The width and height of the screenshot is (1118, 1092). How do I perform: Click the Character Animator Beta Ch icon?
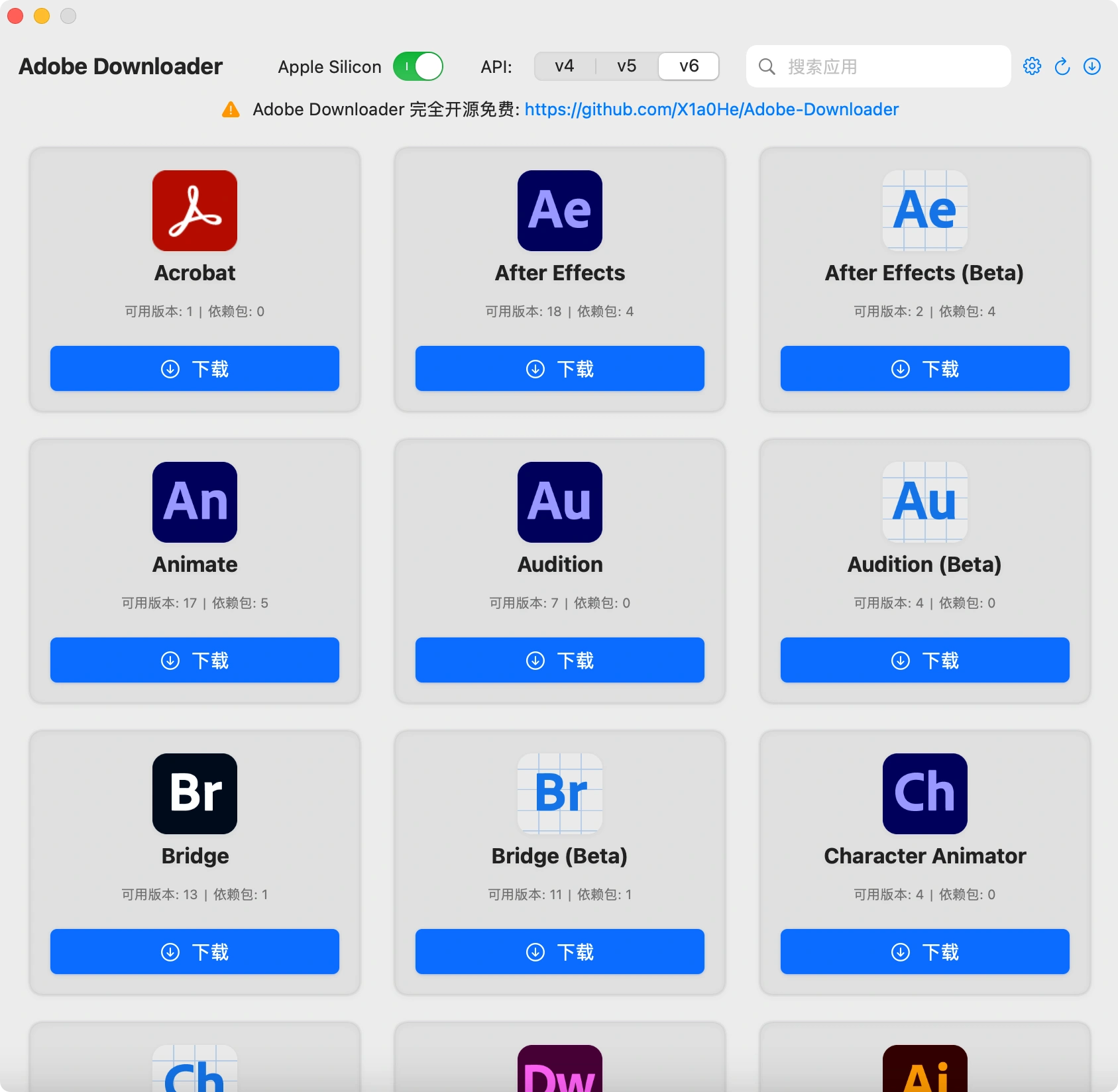[x=195, y=1069]
